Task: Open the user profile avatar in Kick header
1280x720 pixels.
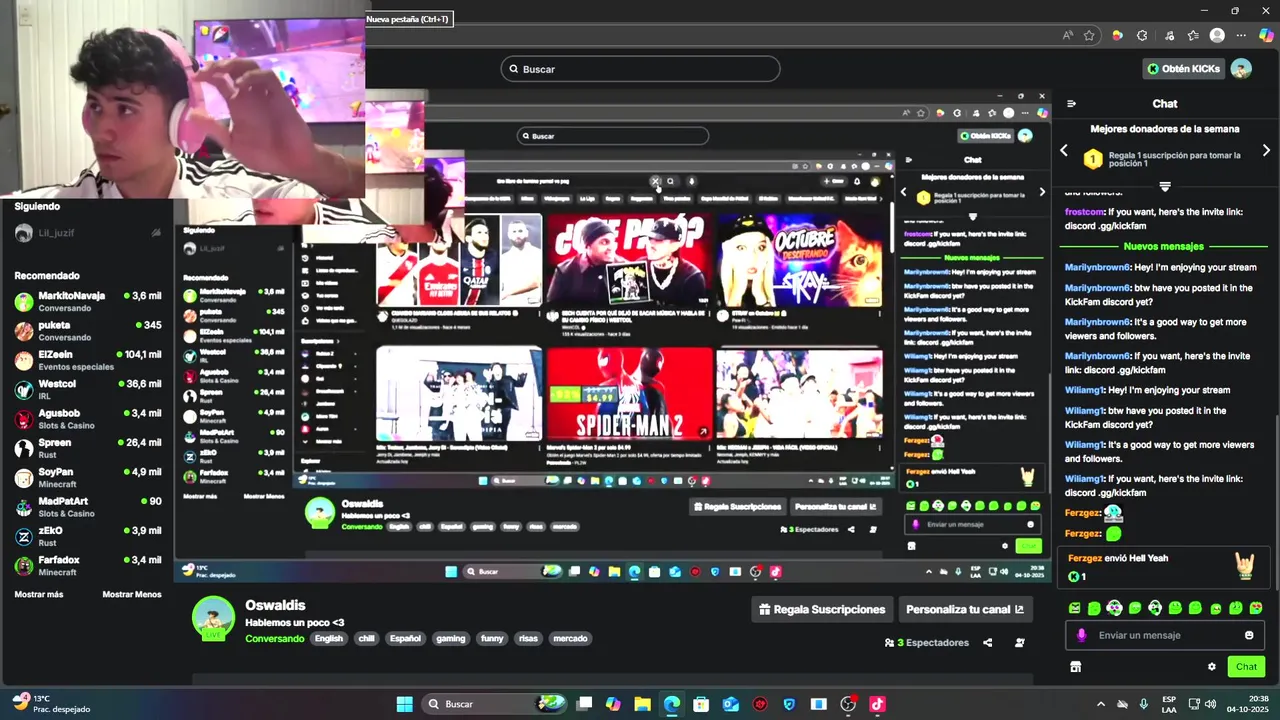Action: pyautogui.click(x=1241, y=68)
